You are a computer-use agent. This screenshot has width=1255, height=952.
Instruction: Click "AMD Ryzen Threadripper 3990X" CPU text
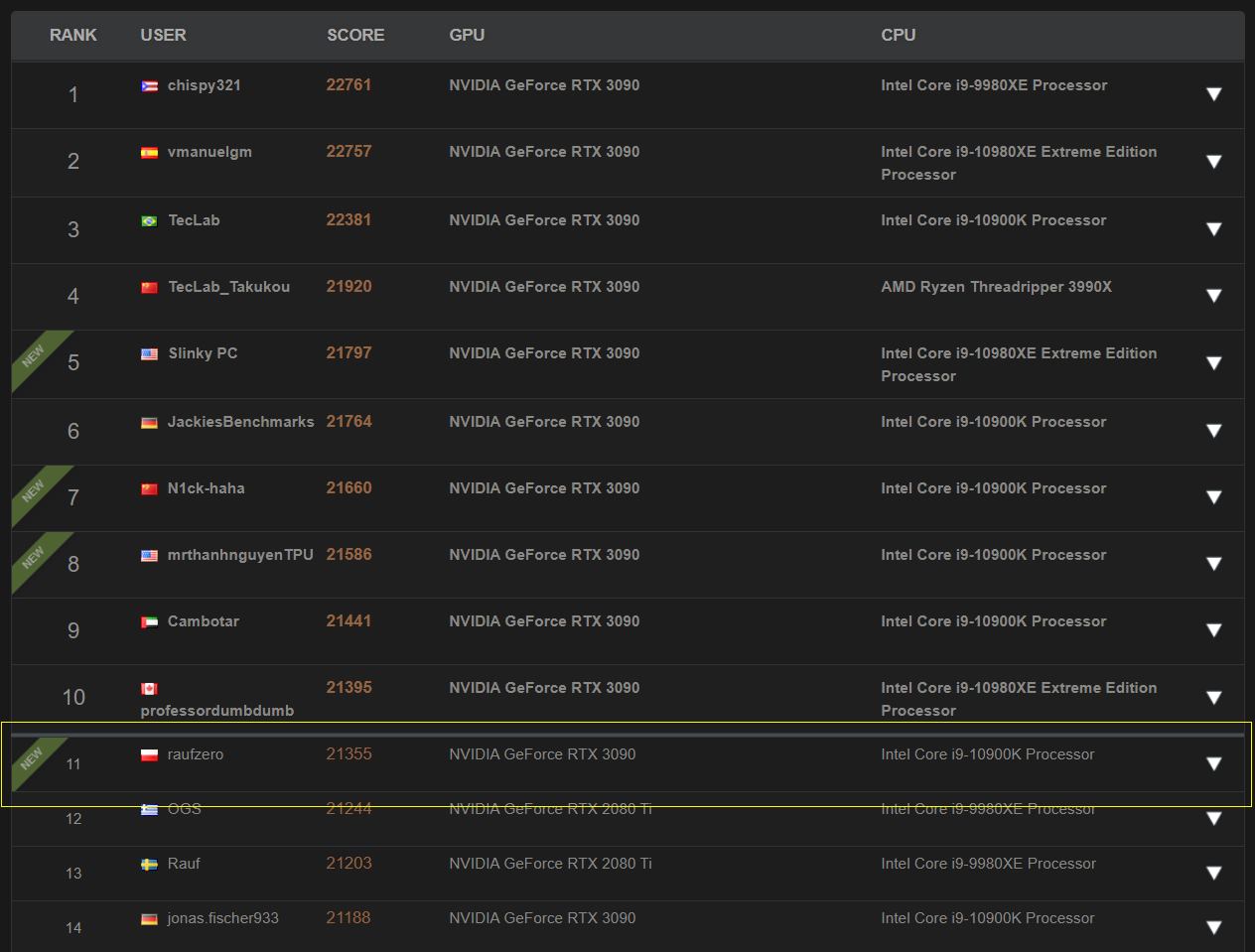pos(996,287)
